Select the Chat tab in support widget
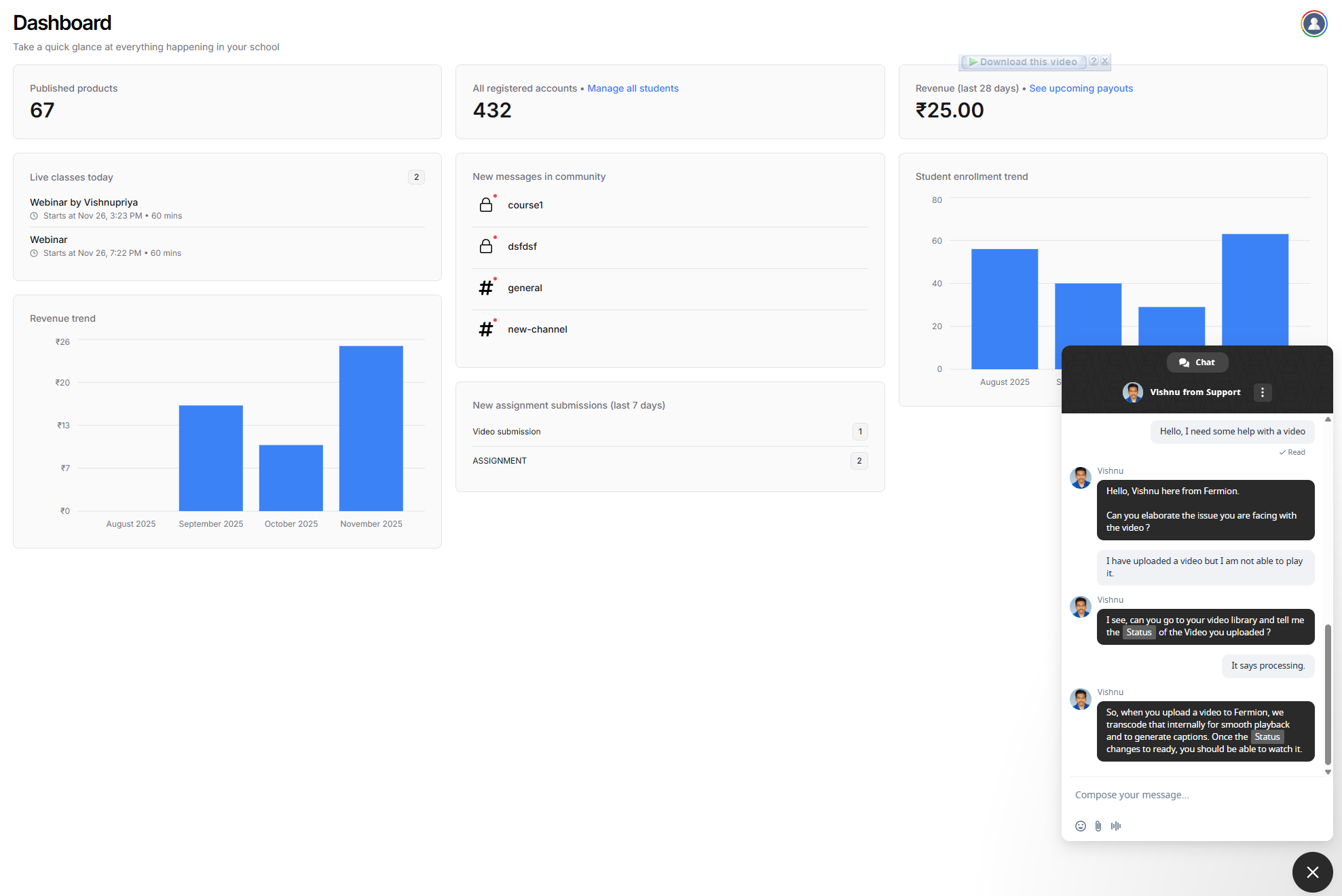The image size is (1342, 896). [x=1197, y=362]
